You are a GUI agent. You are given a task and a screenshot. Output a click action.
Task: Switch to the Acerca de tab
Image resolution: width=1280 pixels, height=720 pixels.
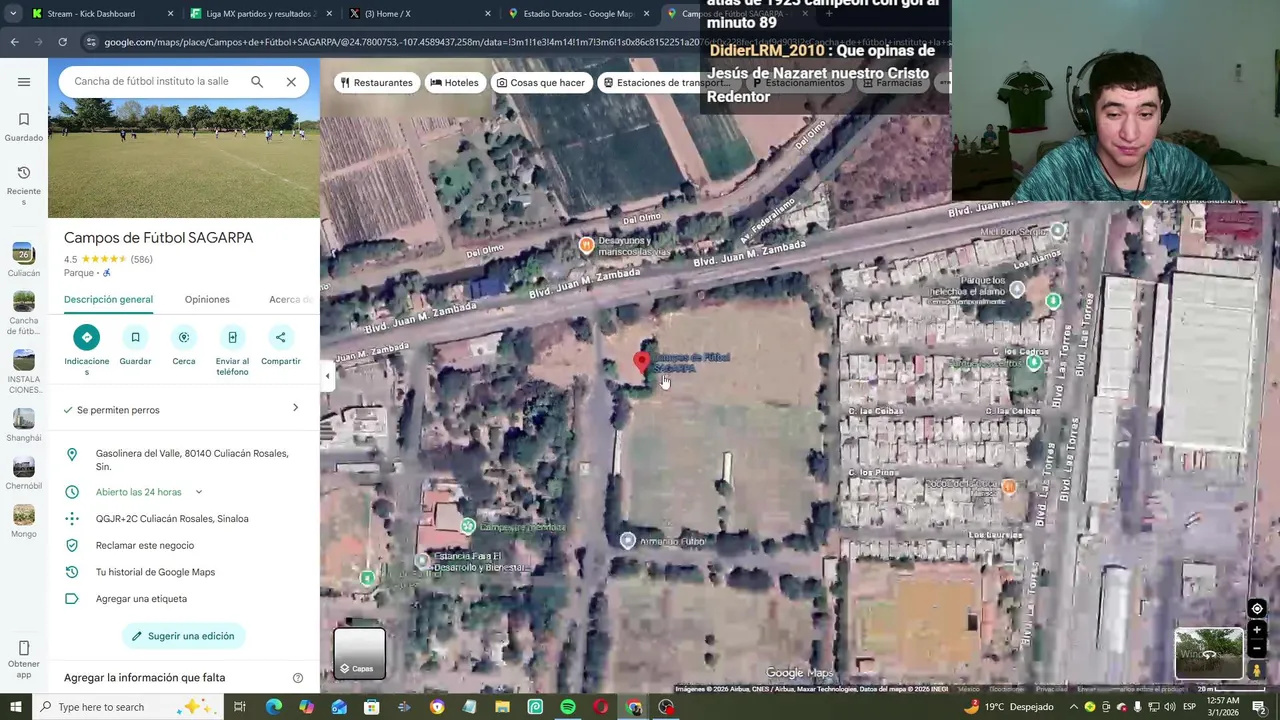291,299
